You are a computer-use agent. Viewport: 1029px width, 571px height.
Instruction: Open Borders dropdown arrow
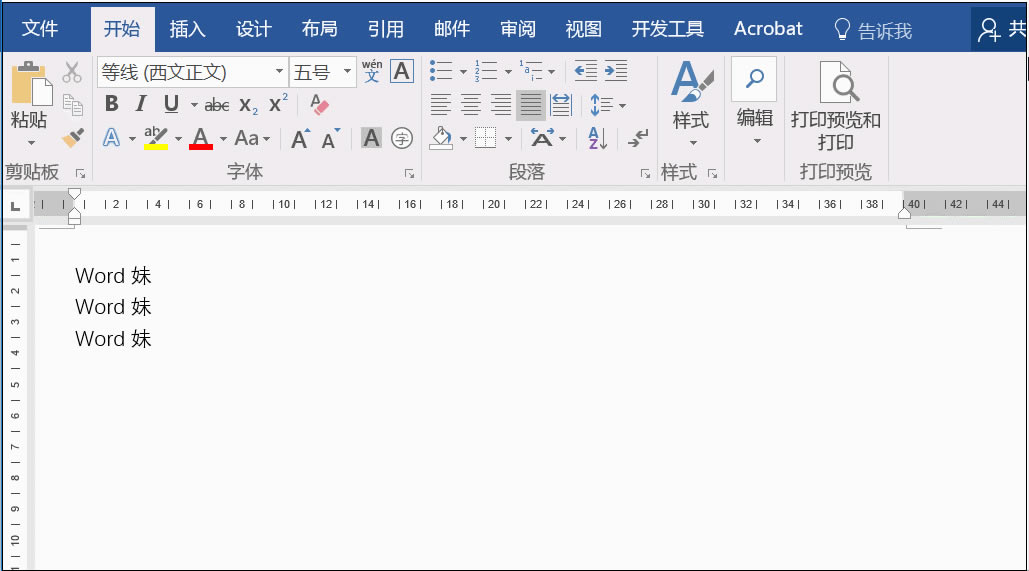[509, 138]
